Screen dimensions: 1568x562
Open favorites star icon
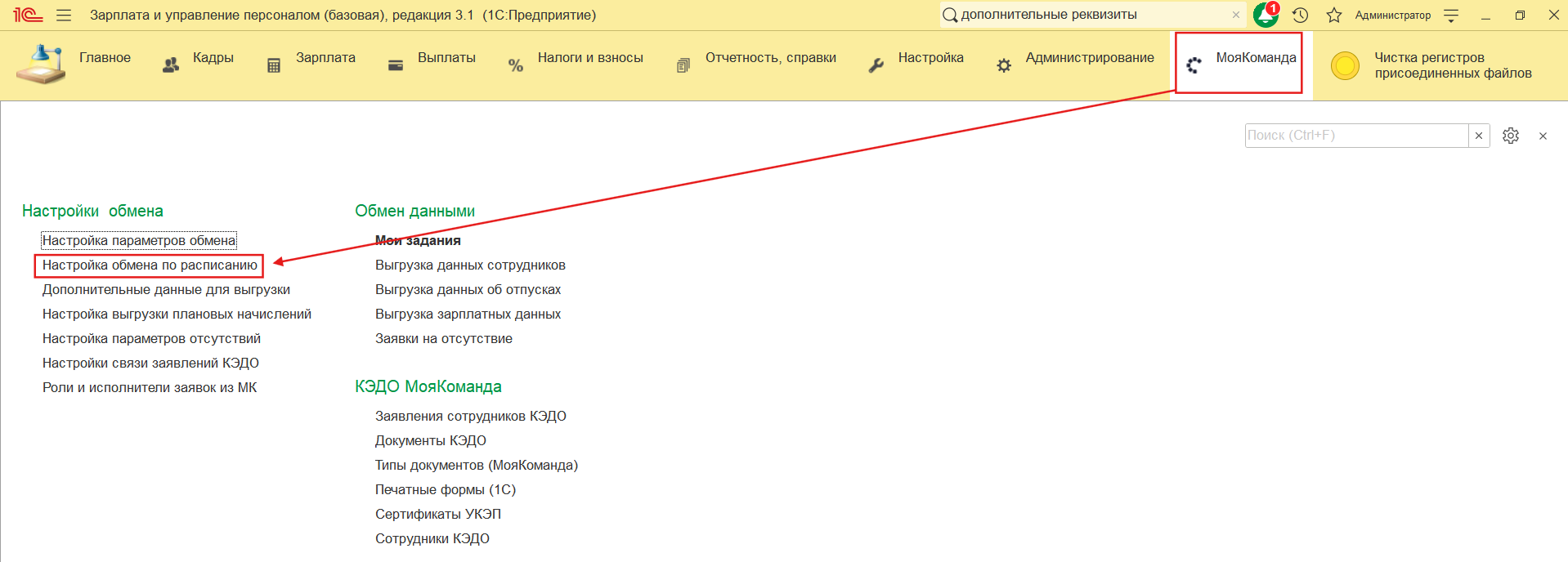coord(1334,16)
